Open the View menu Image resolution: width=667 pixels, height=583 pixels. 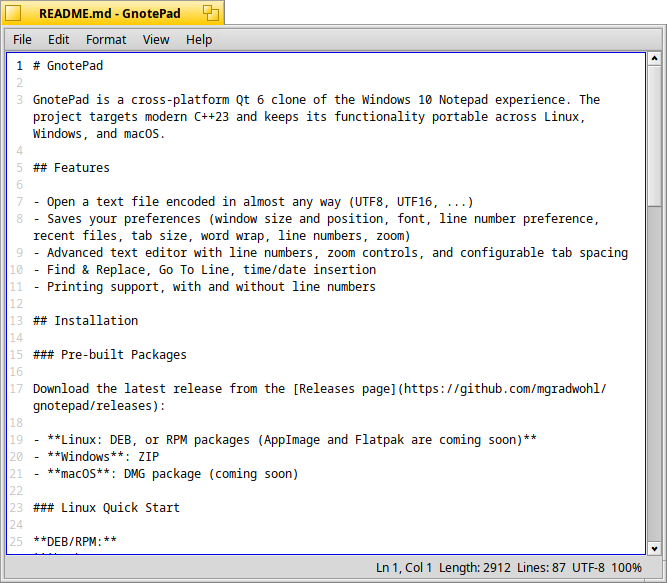(x=156, y=40)
